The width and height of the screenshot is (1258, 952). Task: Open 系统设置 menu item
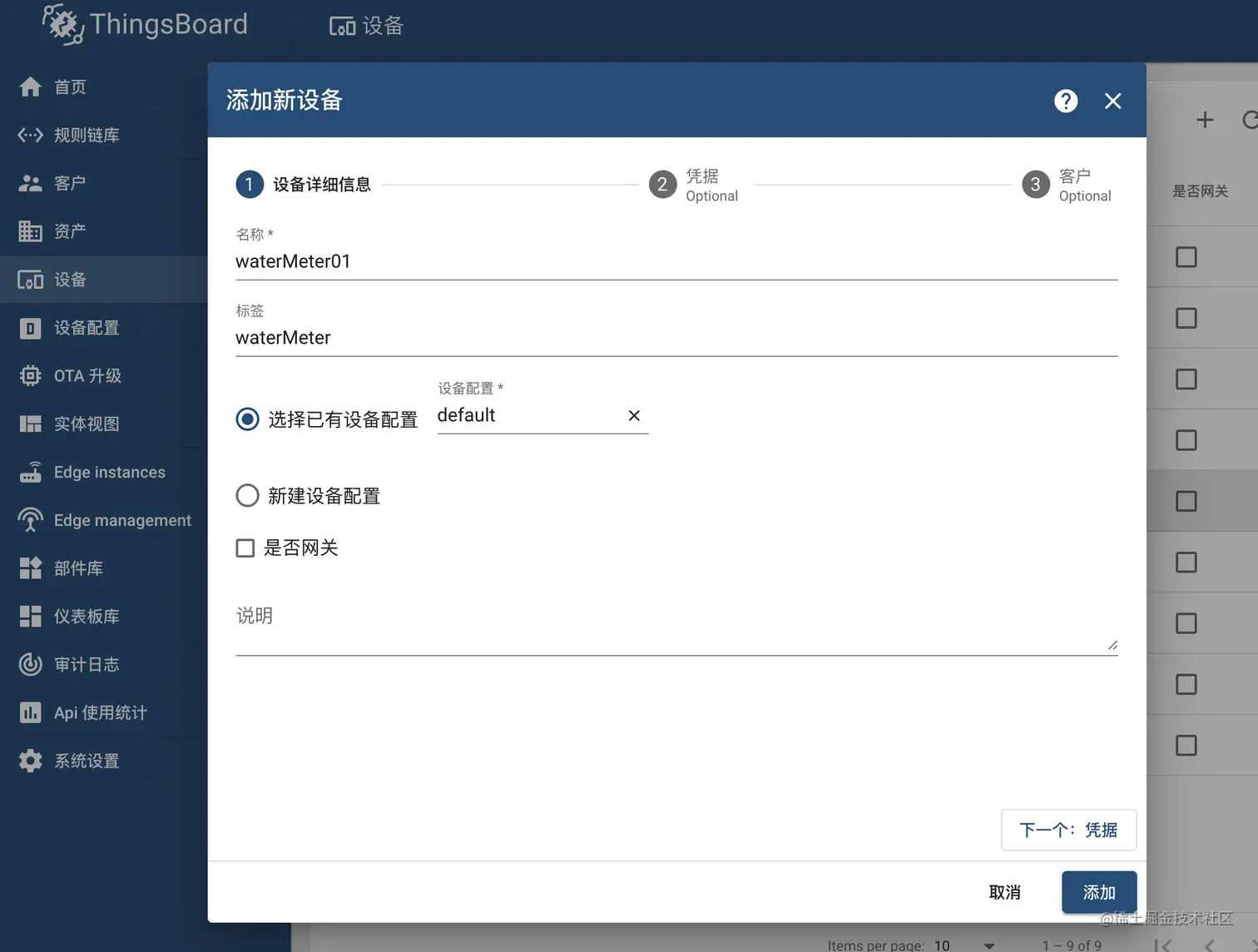coord(103,761)
